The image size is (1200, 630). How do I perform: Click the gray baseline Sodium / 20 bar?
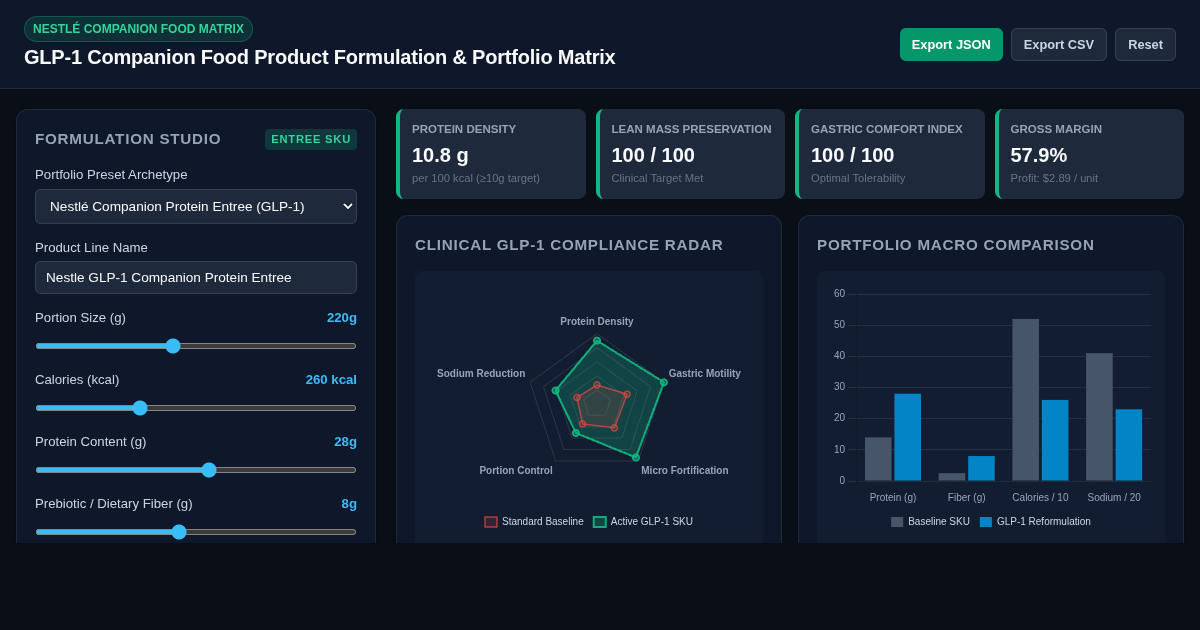[x=1099, y=417]
